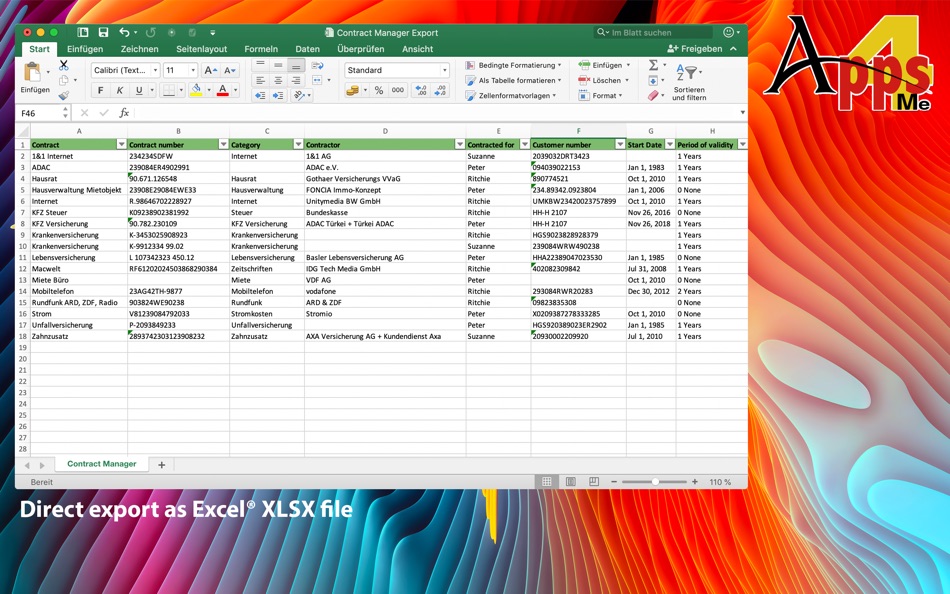Click the currency coins format icon

coord(353,90)
